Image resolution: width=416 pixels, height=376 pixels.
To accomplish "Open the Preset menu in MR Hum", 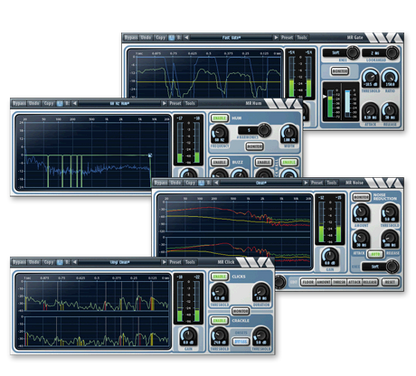I will pos(175,103).
